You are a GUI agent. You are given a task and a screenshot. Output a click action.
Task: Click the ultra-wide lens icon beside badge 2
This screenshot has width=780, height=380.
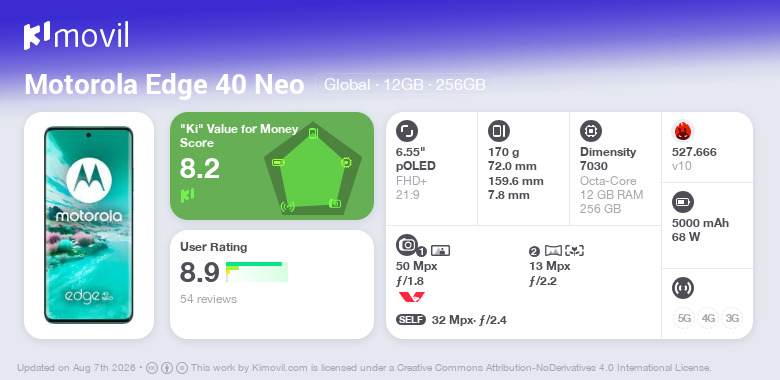(553, 251)
